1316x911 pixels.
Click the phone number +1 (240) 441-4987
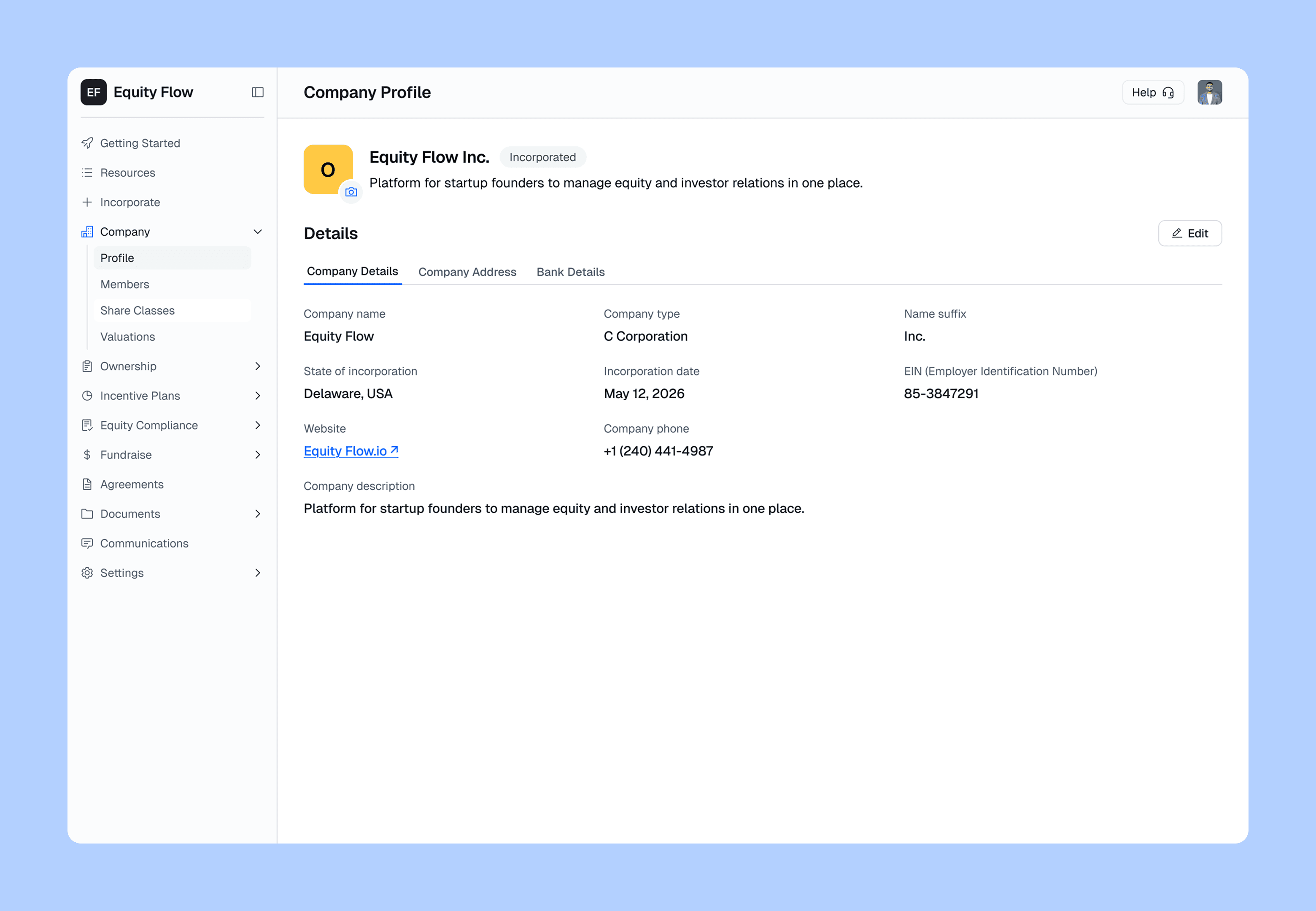[x=658, y=451]
